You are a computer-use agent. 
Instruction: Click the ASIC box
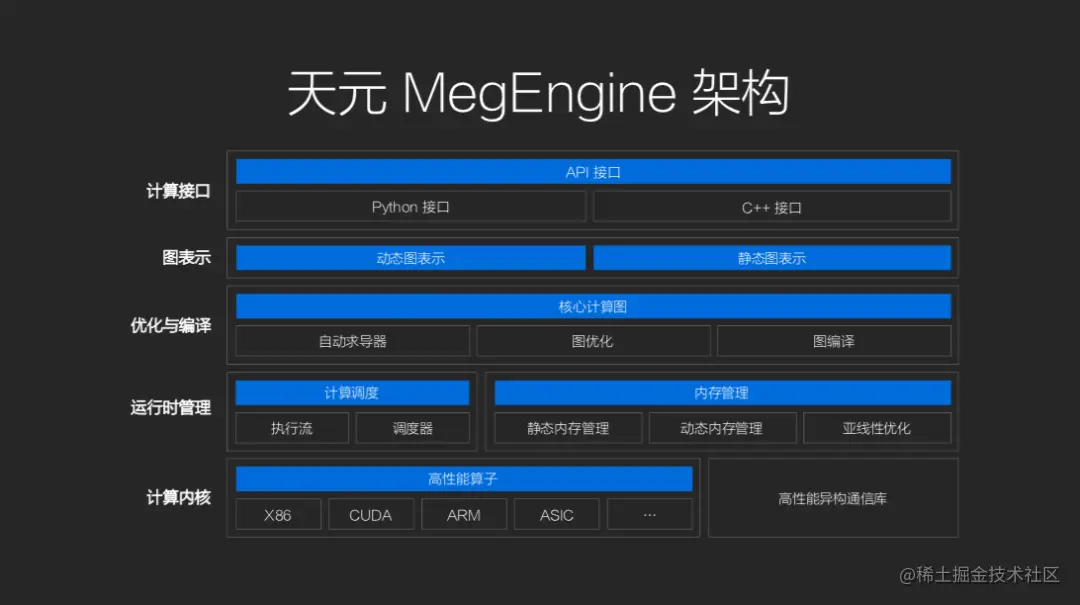coord(557,515)
